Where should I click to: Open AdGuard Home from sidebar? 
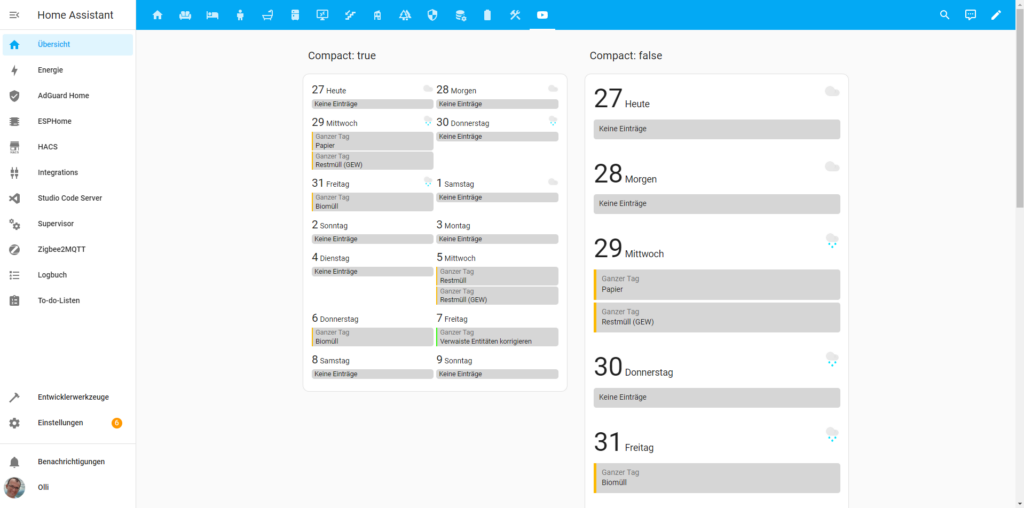(x=63, y=96)
